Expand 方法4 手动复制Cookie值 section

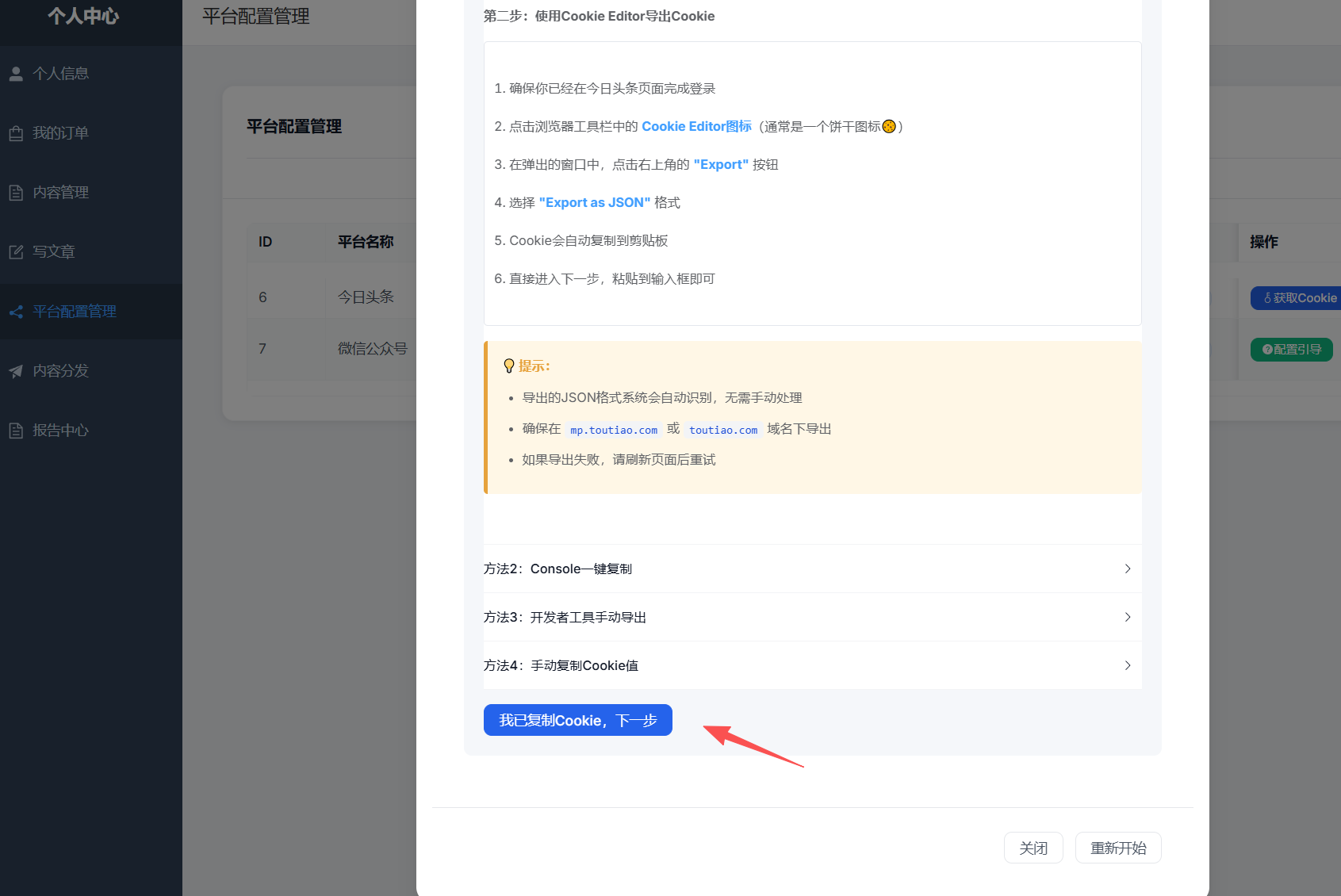(813, 665)
